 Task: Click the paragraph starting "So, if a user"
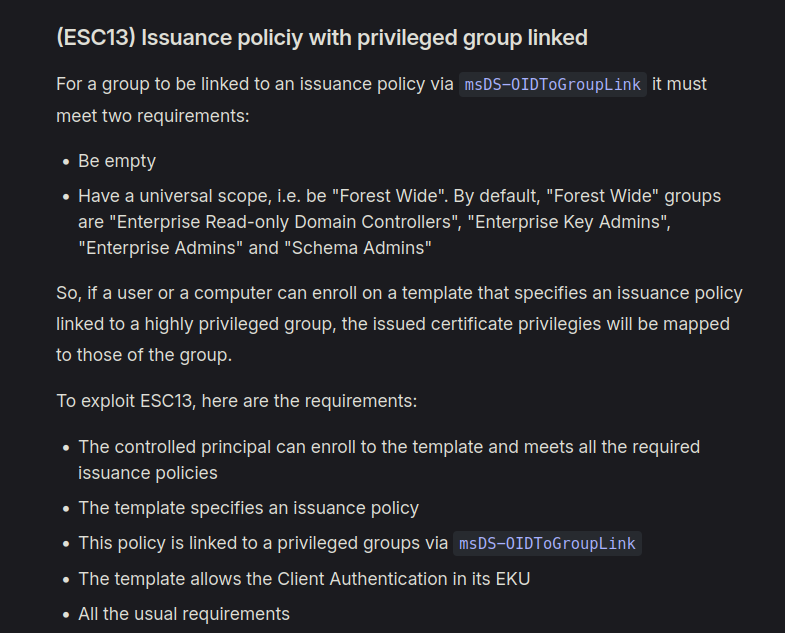(x=400, y=324)
